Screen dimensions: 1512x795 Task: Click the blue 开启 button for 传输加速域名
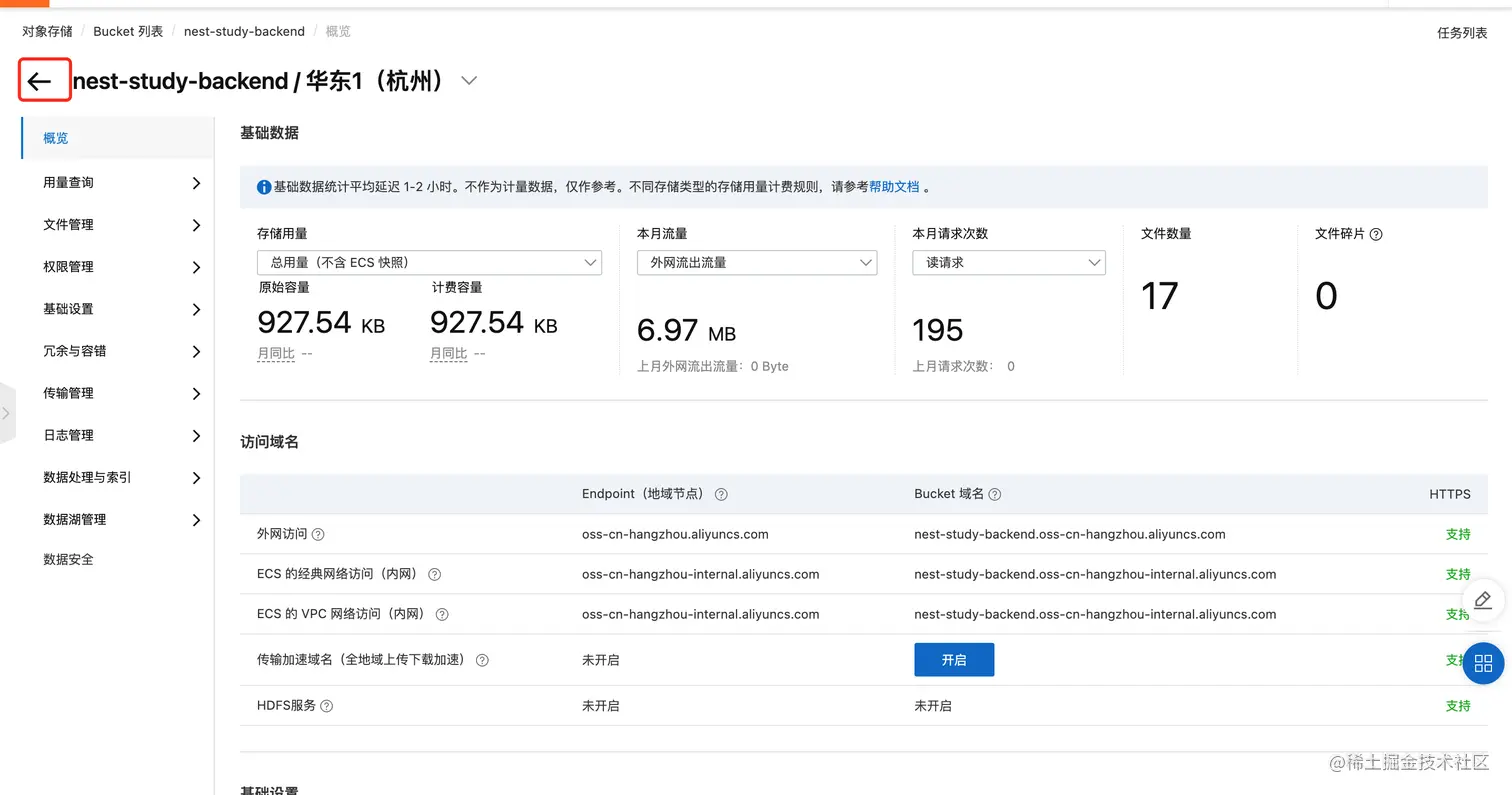pyautogui.click(x=954, y=660)
